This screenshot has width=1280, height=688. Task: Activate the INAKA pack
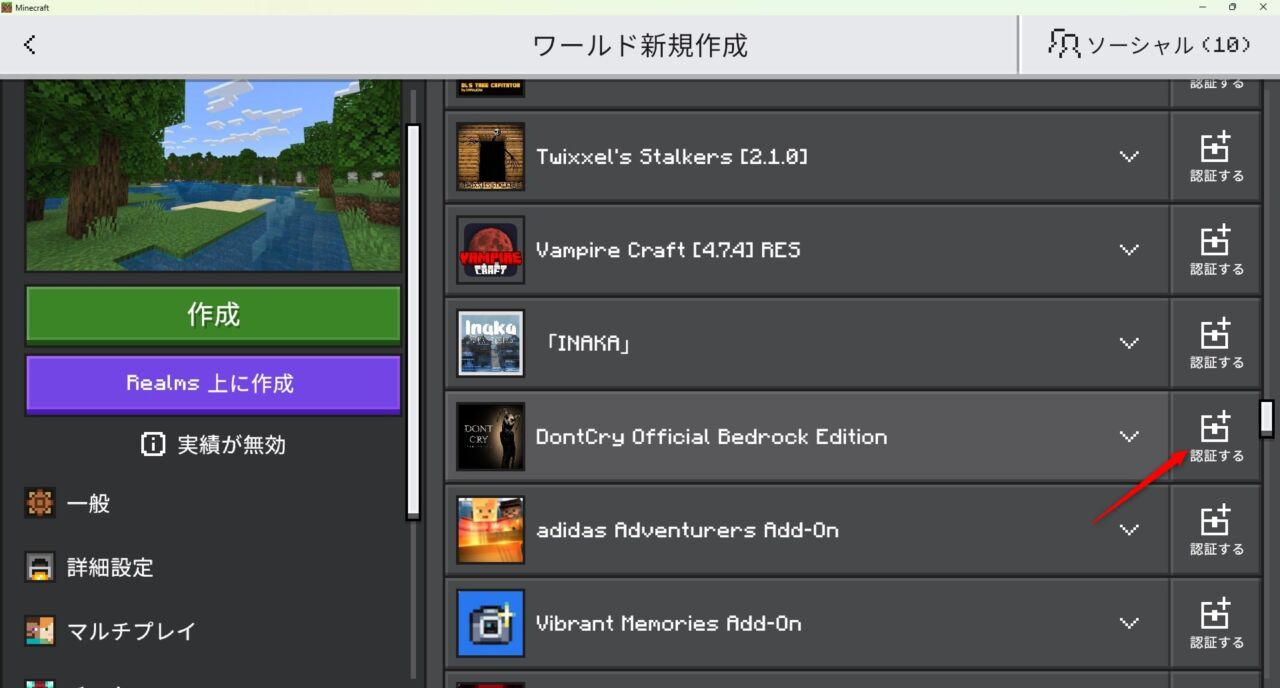pyautogui.click(x=1216, y=343)
